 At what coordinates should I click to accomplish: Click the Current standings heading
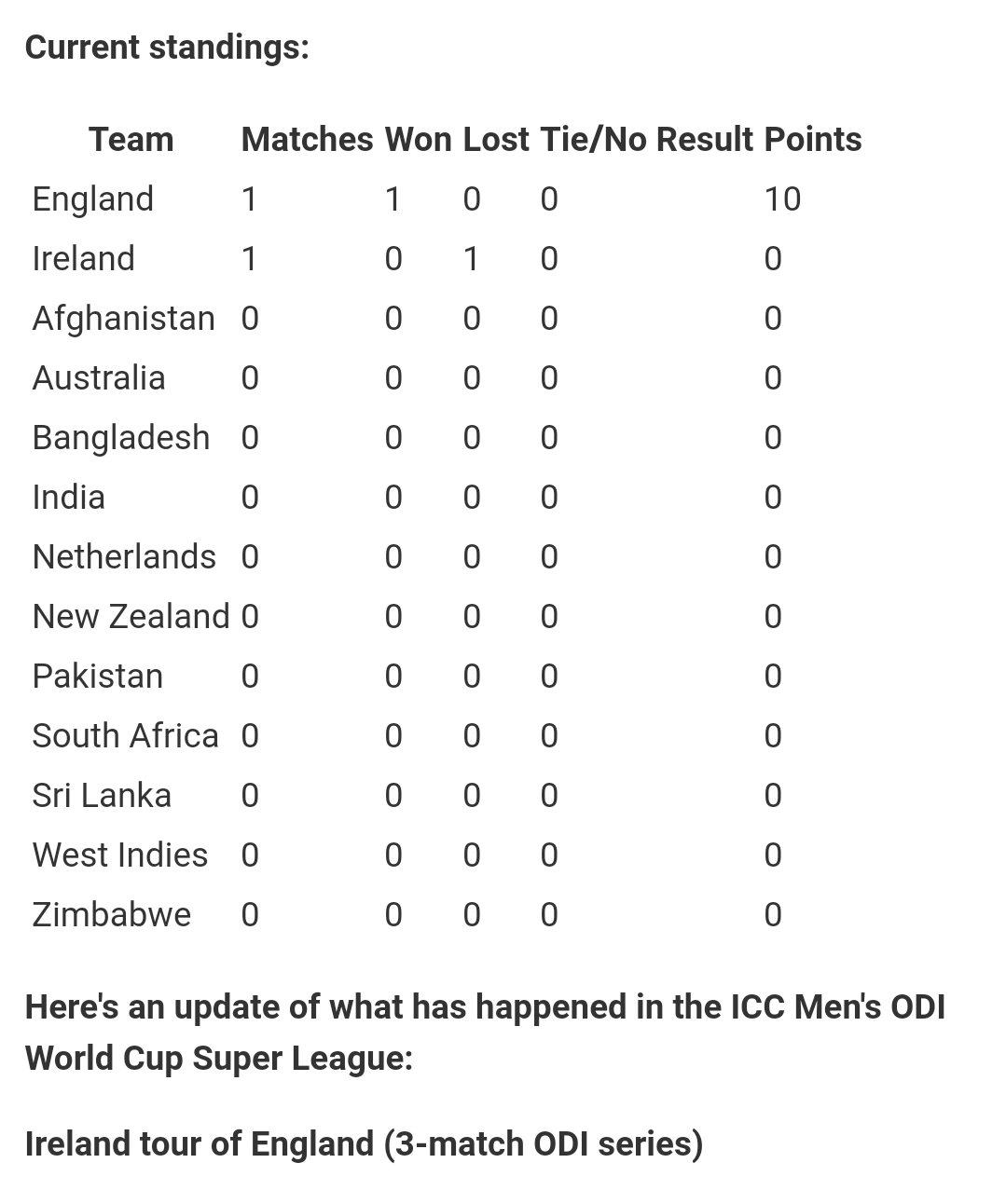[167, 47]
